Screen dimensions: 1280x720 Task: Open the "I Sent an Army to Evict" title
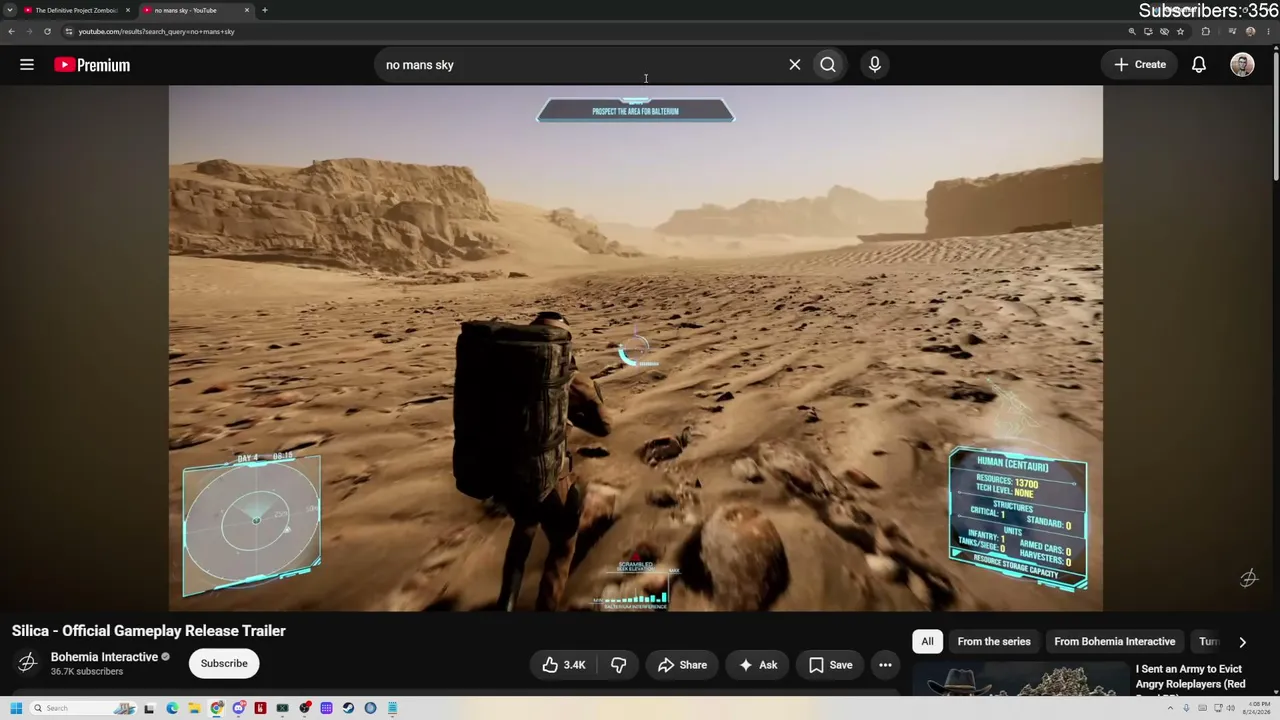(x=1191, y=677)
